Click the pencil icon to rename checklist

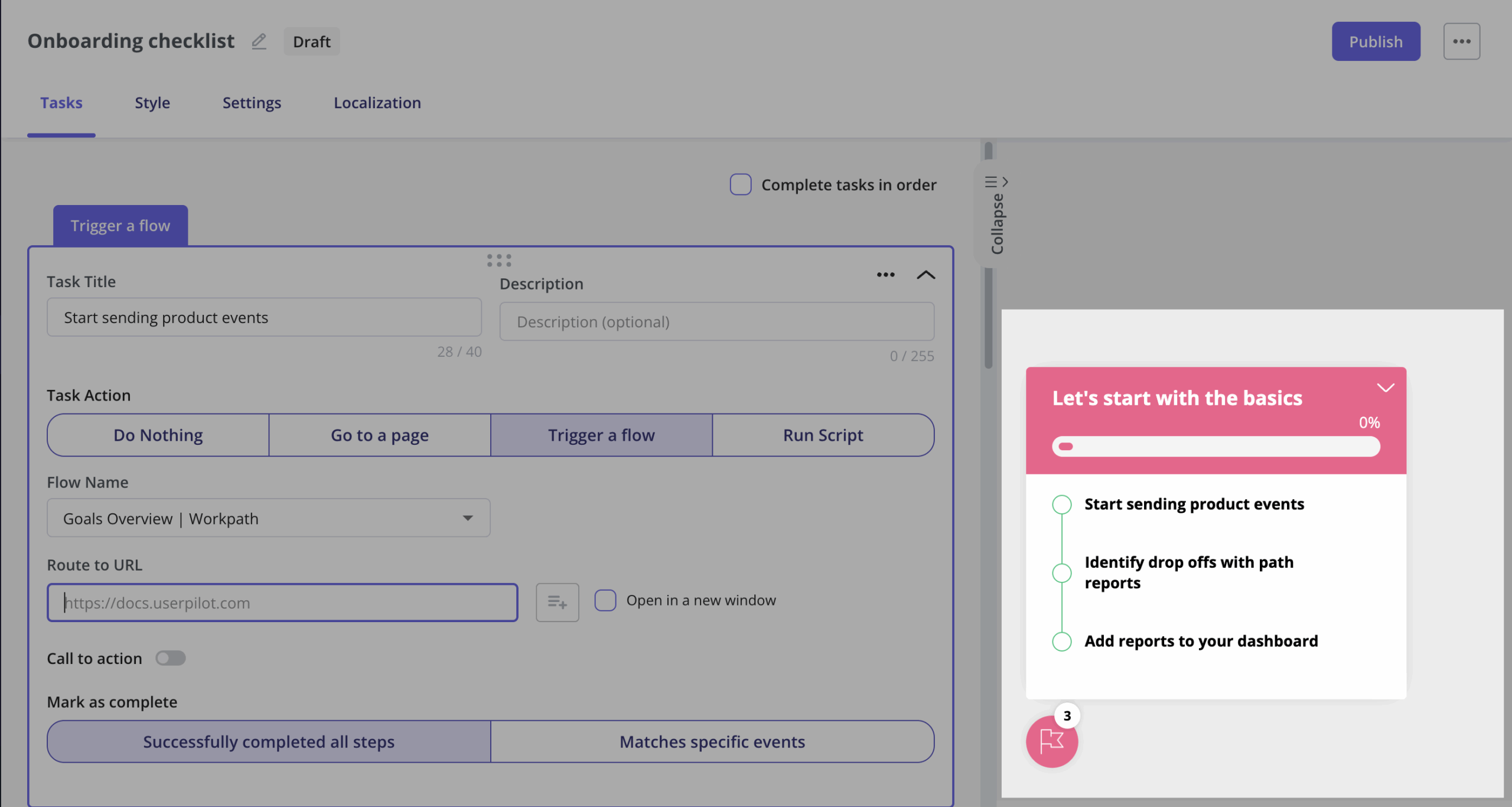[259, 41]
